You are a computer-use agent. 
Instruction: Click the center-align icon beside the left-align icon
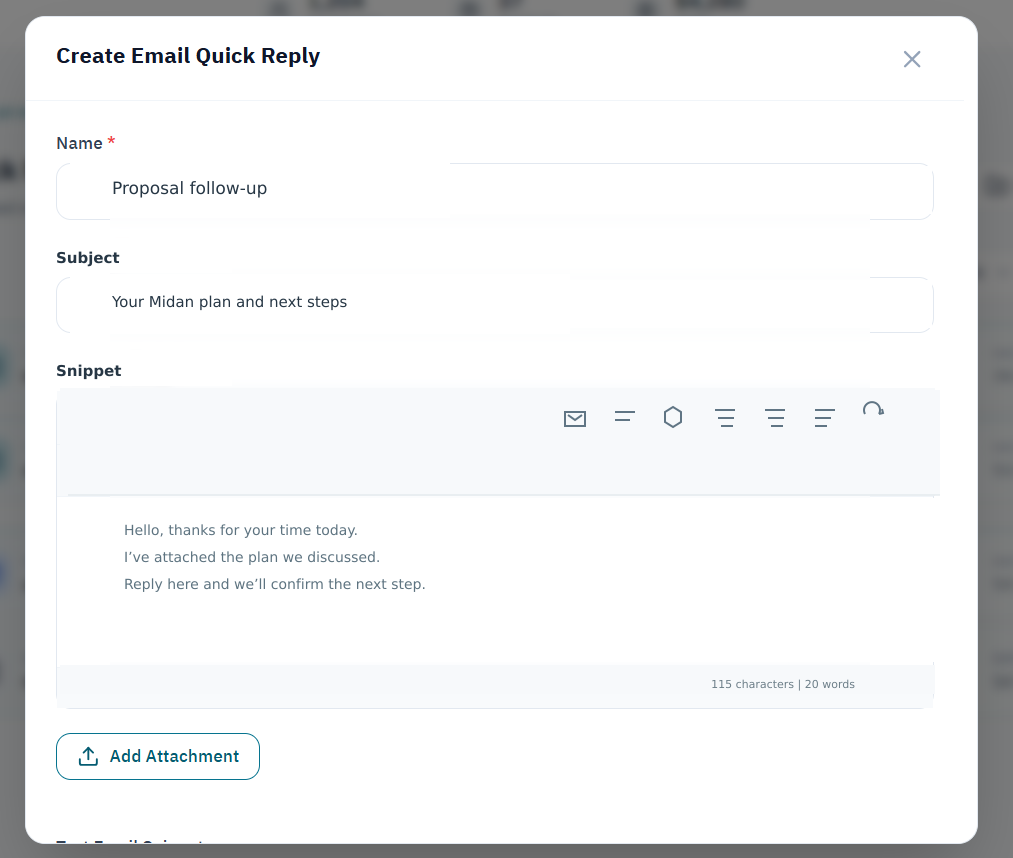[x=775, y=418]
